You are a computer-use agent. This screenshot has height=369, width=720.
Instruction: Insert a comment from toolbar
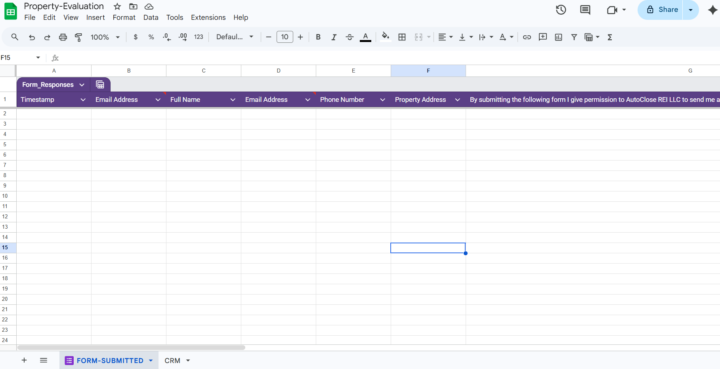pos(543,37)
